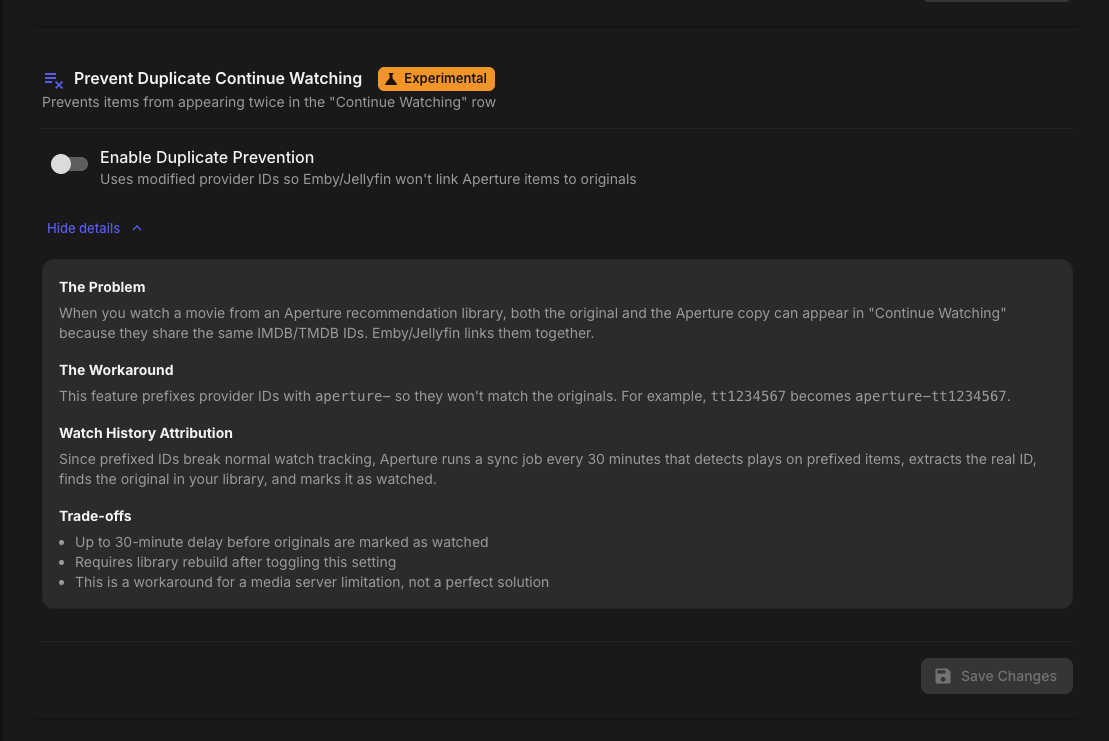Click the "Hide details" link

83,228
